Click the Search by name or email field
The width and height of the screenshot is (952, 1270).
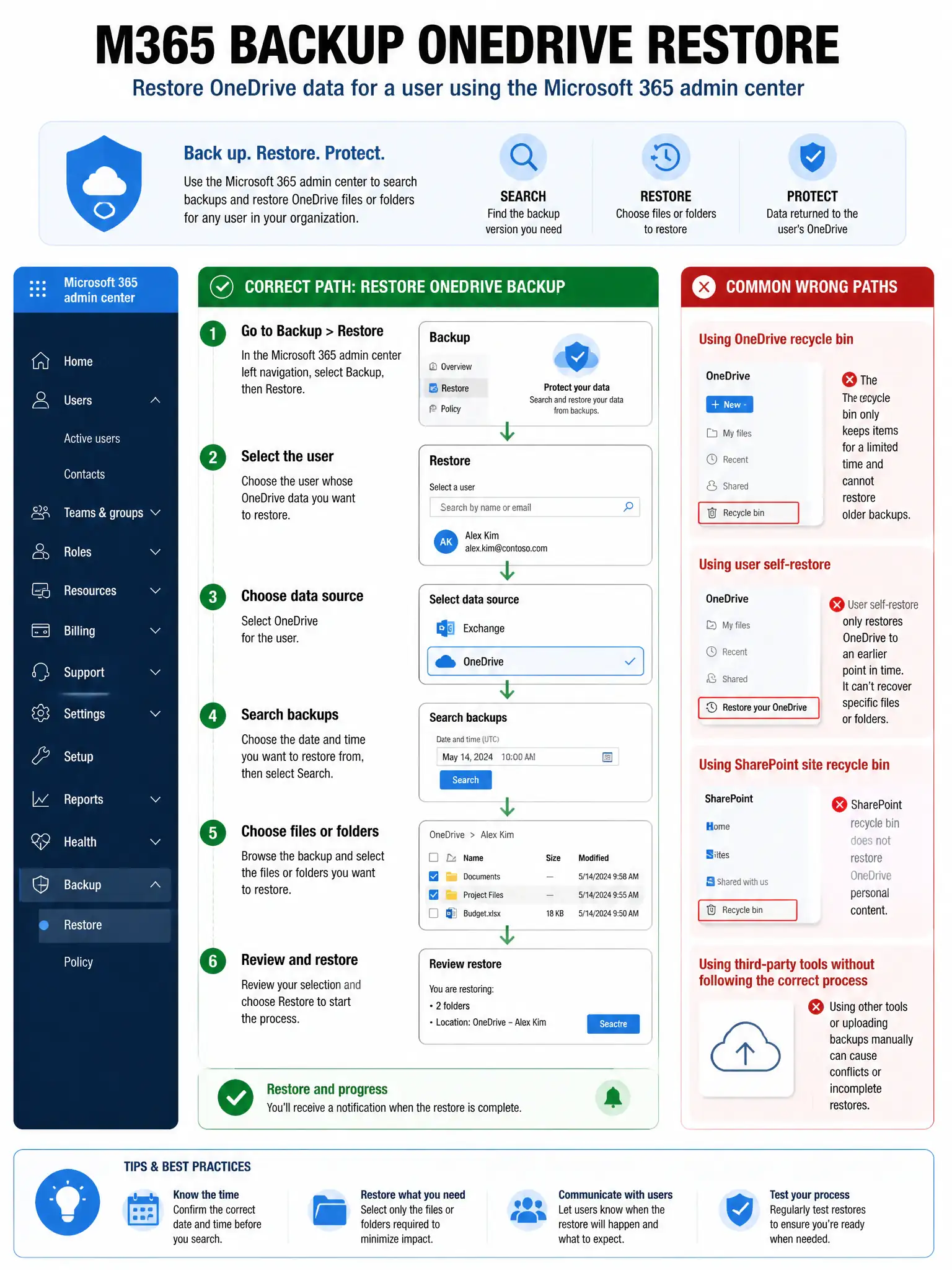click(534, 507)
